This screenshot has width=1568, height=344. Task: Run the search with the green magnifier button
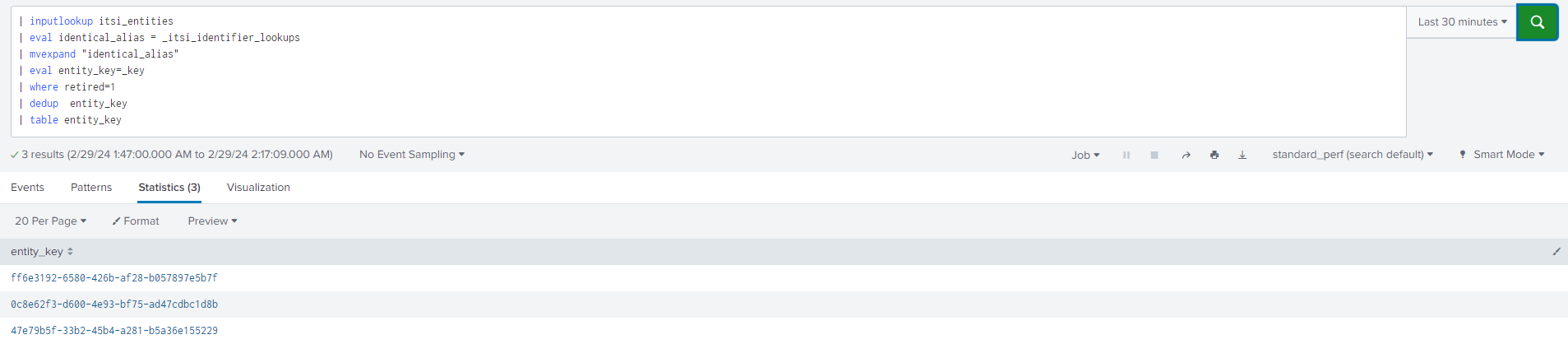click(x=1537, y=22)
